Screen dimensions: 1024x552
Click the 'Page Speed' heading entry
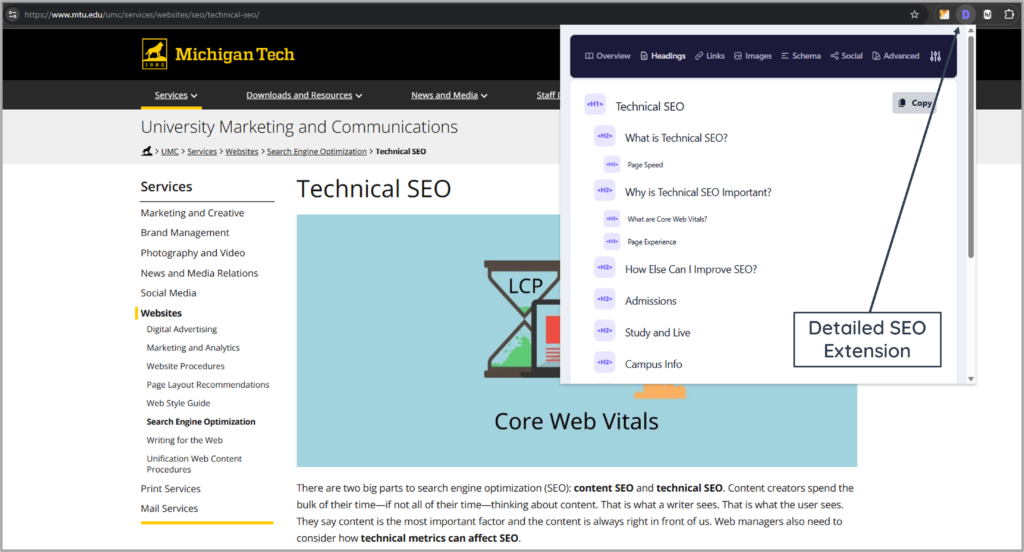[645, 165]
